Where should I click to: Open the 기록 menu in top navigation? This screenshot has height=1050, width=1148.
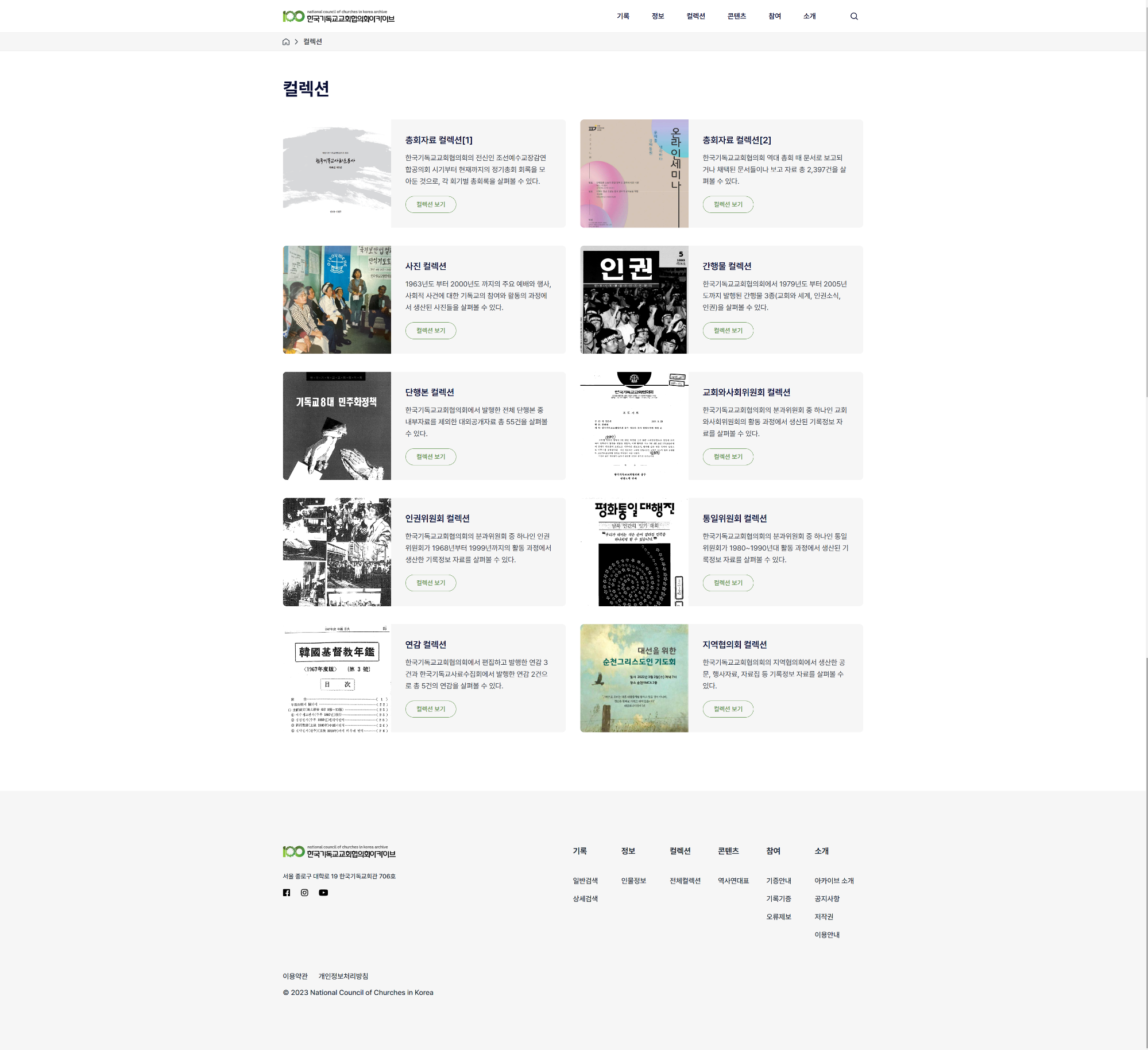(x=623, y=16)
